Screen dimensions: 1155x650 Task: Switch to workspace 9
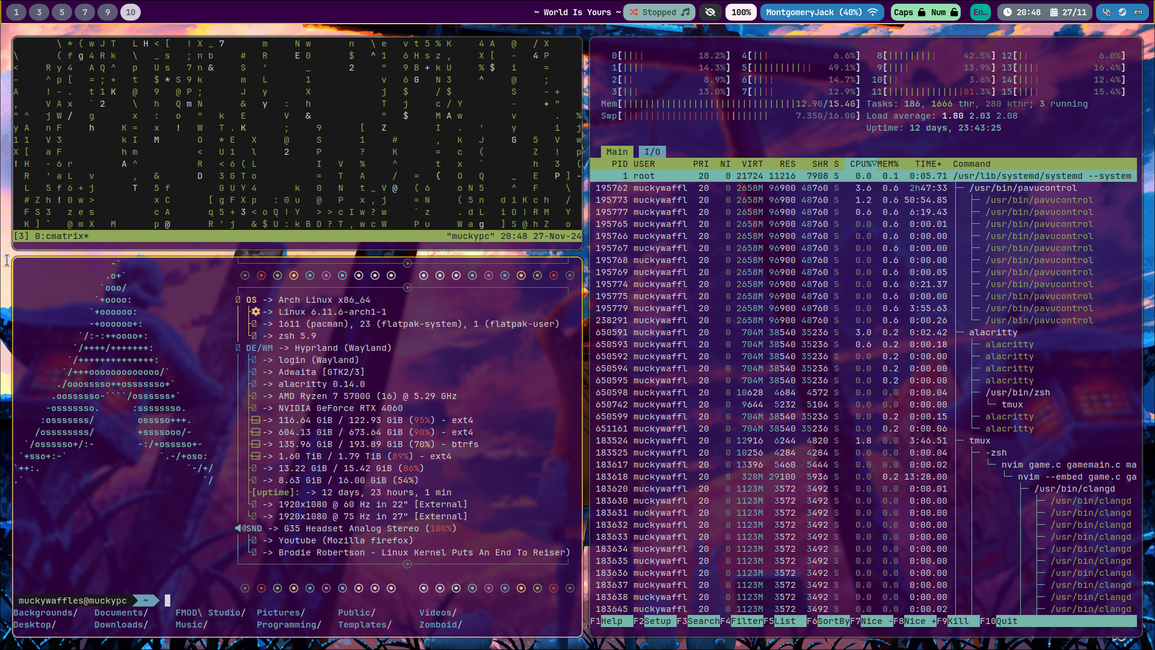[x=108, y=12]
